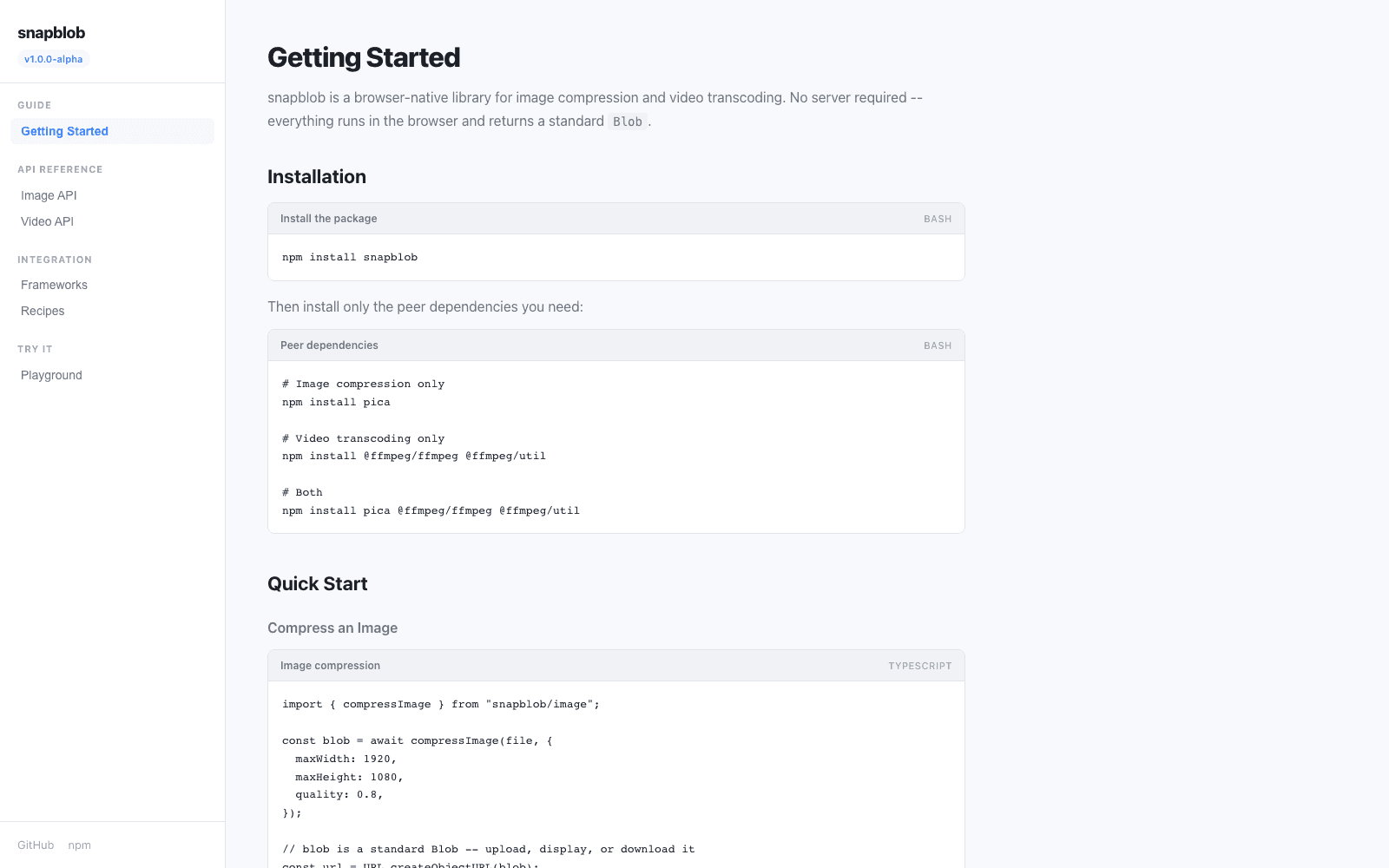The image size is (1389, 868).
Task: Open the Recipes page
Action: 43,311
